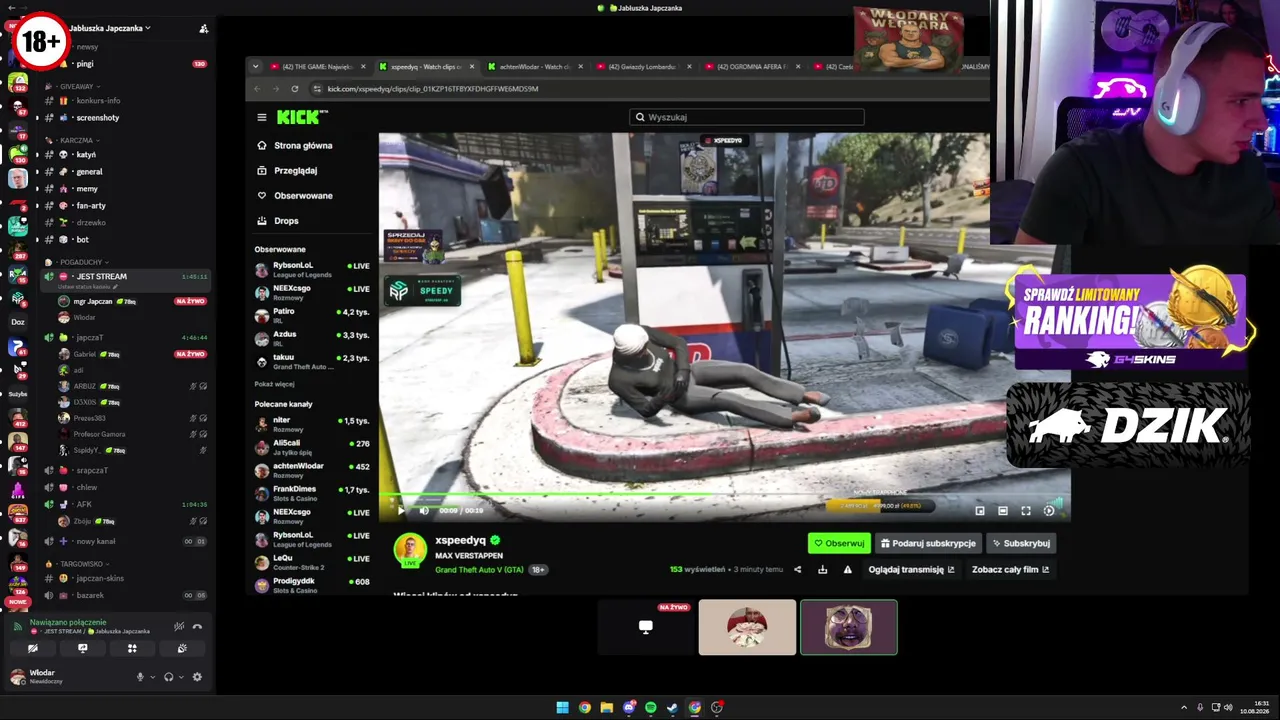Screen dimensions: 1280x720
Task: Expand Pokaż więcej in followed channels
Action: pos(274,384)
